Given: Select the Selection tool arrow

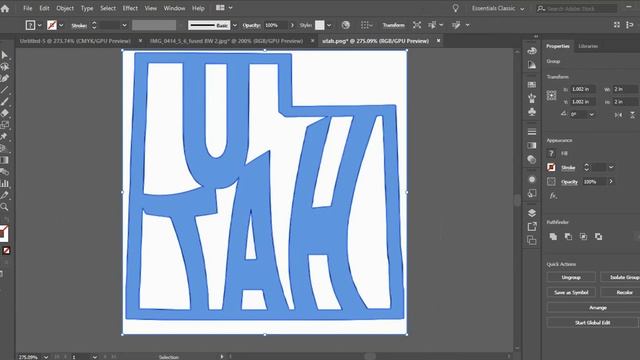Looking at the screenshot, I should [x=4, y=55].
